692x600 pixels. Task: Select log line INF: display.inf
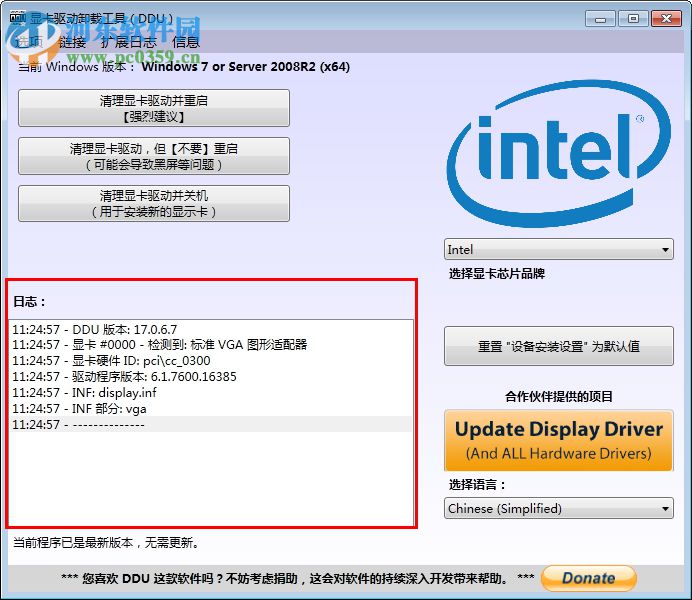211,392
